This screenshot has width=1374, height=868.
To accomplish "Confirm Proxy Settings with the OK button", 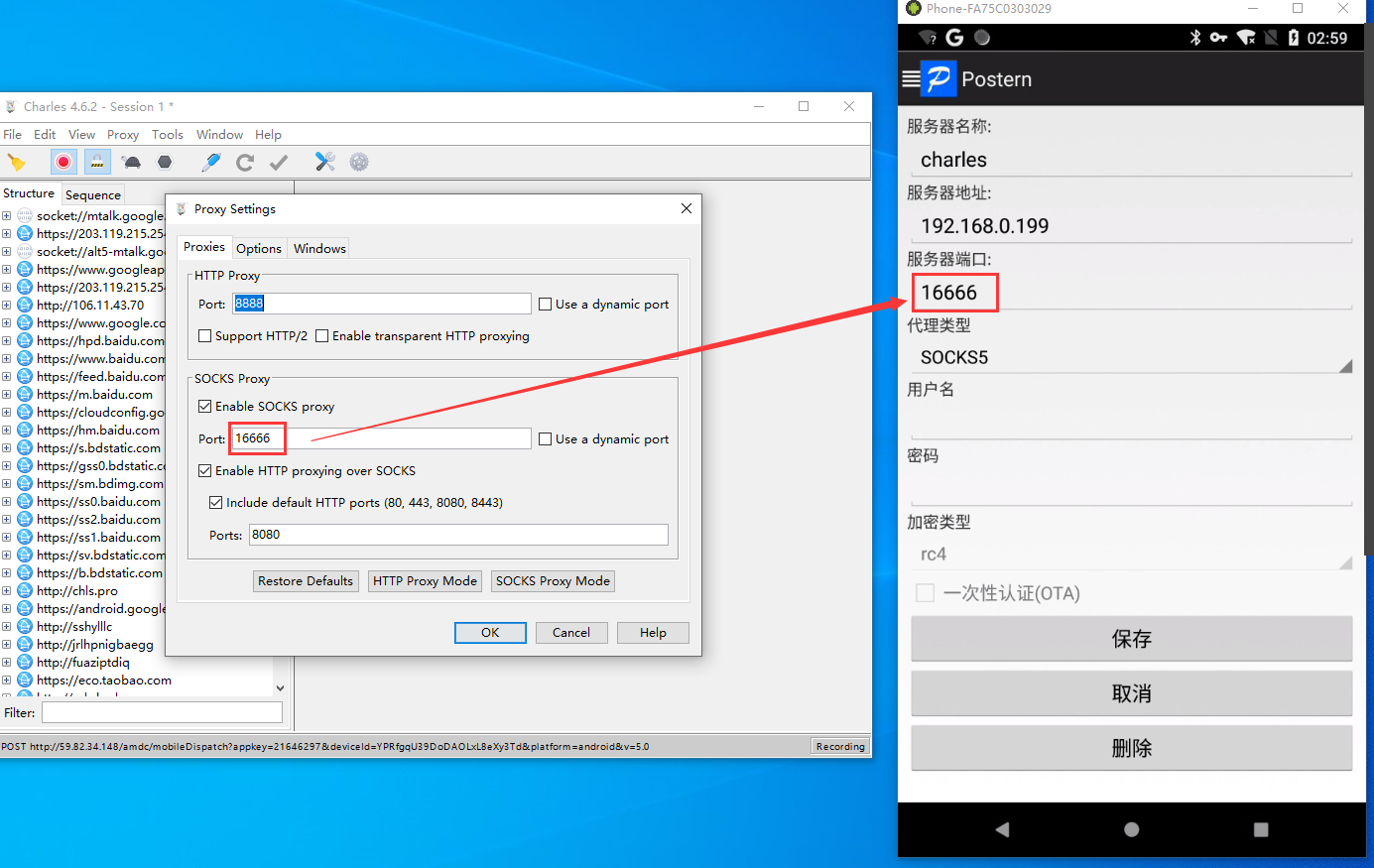I will (x=490, y=633).
